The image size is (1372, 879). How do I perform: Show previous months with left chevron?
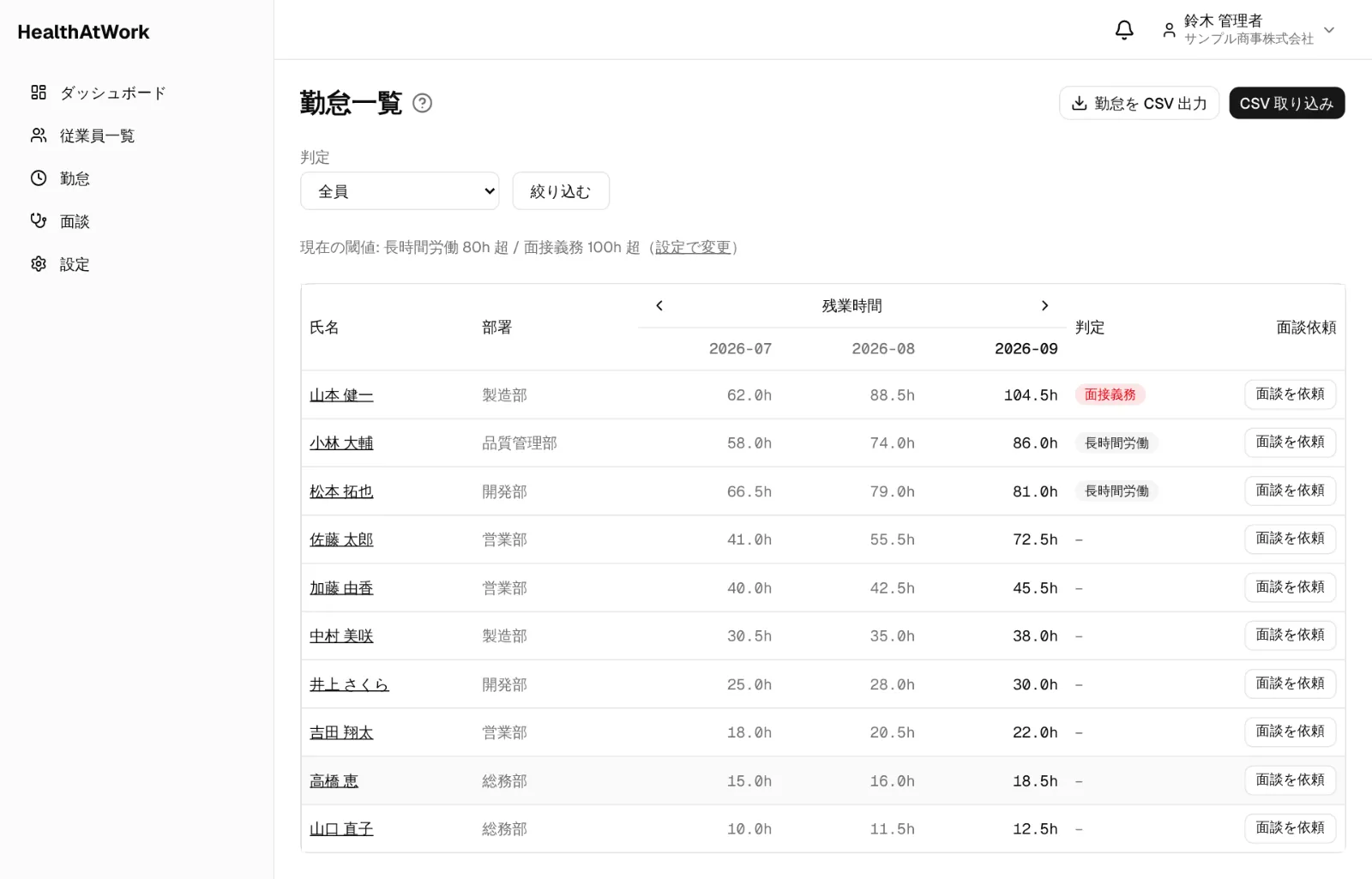click(659, 305)
